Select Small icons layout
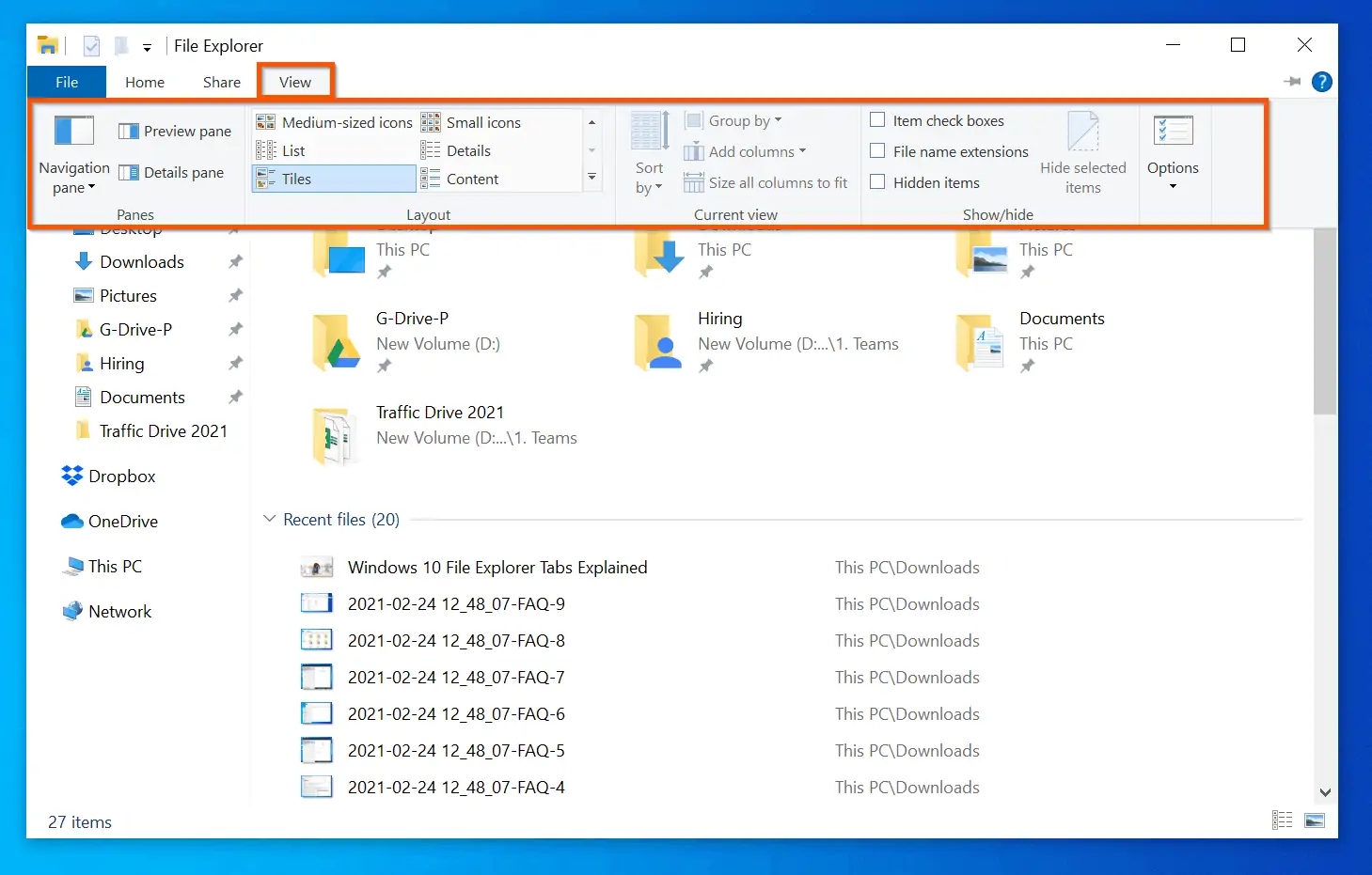Screen dimensions: 1372x875 [470, 122]
